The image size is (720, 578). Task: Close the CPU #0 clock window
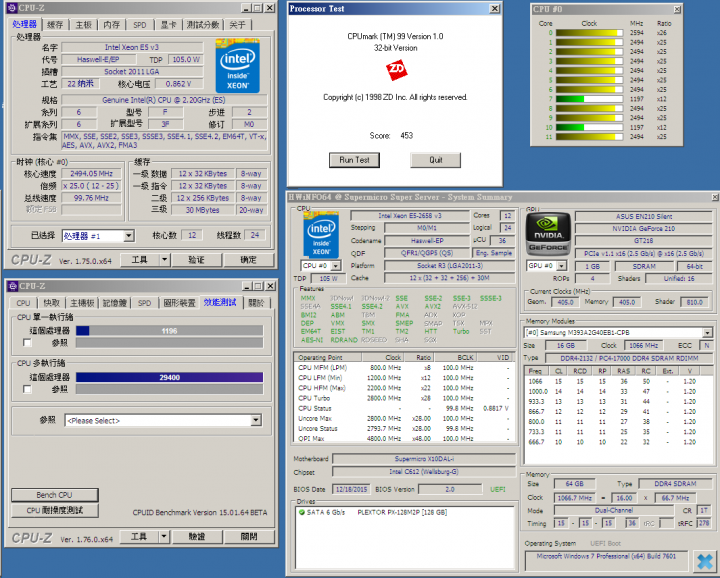[677, 9]
